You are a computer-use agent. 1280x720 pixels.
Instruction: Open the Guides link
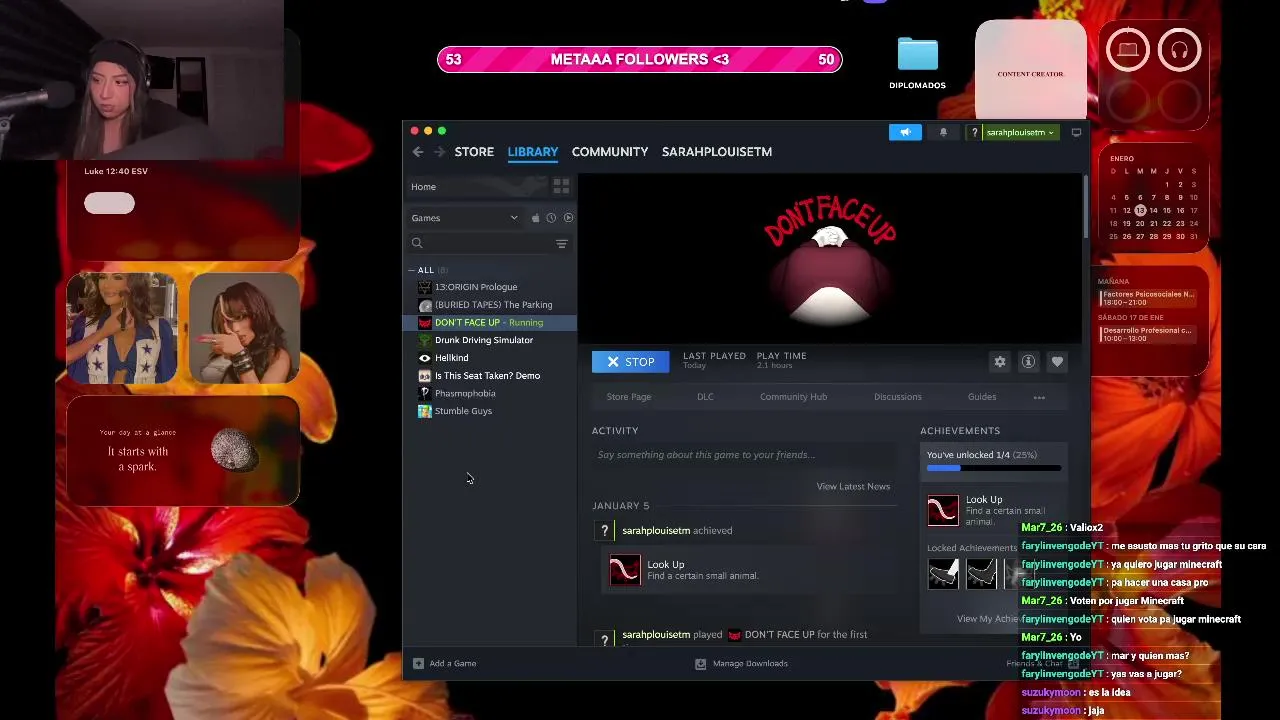tap(982, 397)
